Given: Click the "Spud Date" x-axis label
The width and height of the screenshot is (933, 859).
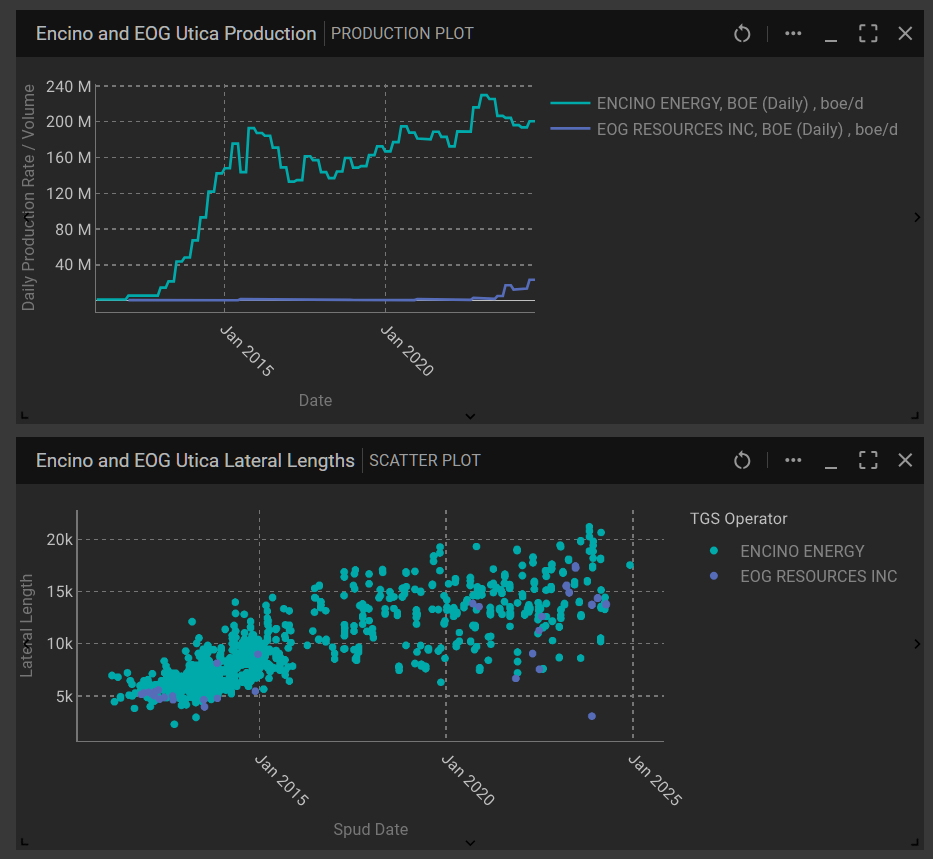Looking at the screenshot, I should pyautogui.click(x=371, y=829).
